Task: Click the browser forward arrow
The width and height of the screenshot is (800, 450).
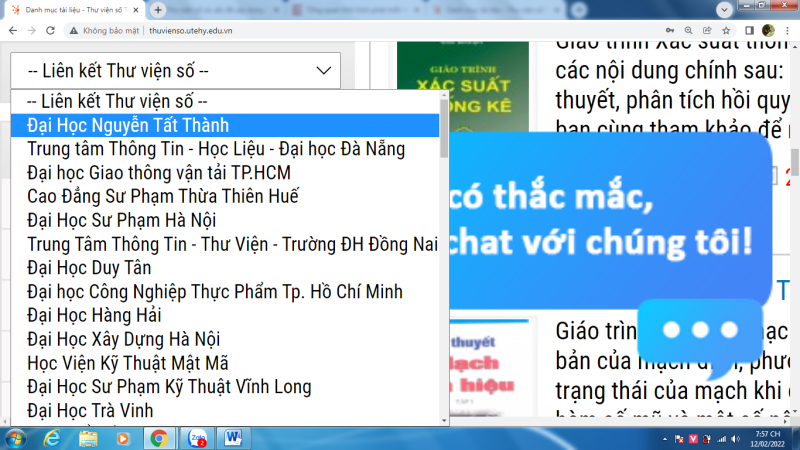Action: point(32,31)
